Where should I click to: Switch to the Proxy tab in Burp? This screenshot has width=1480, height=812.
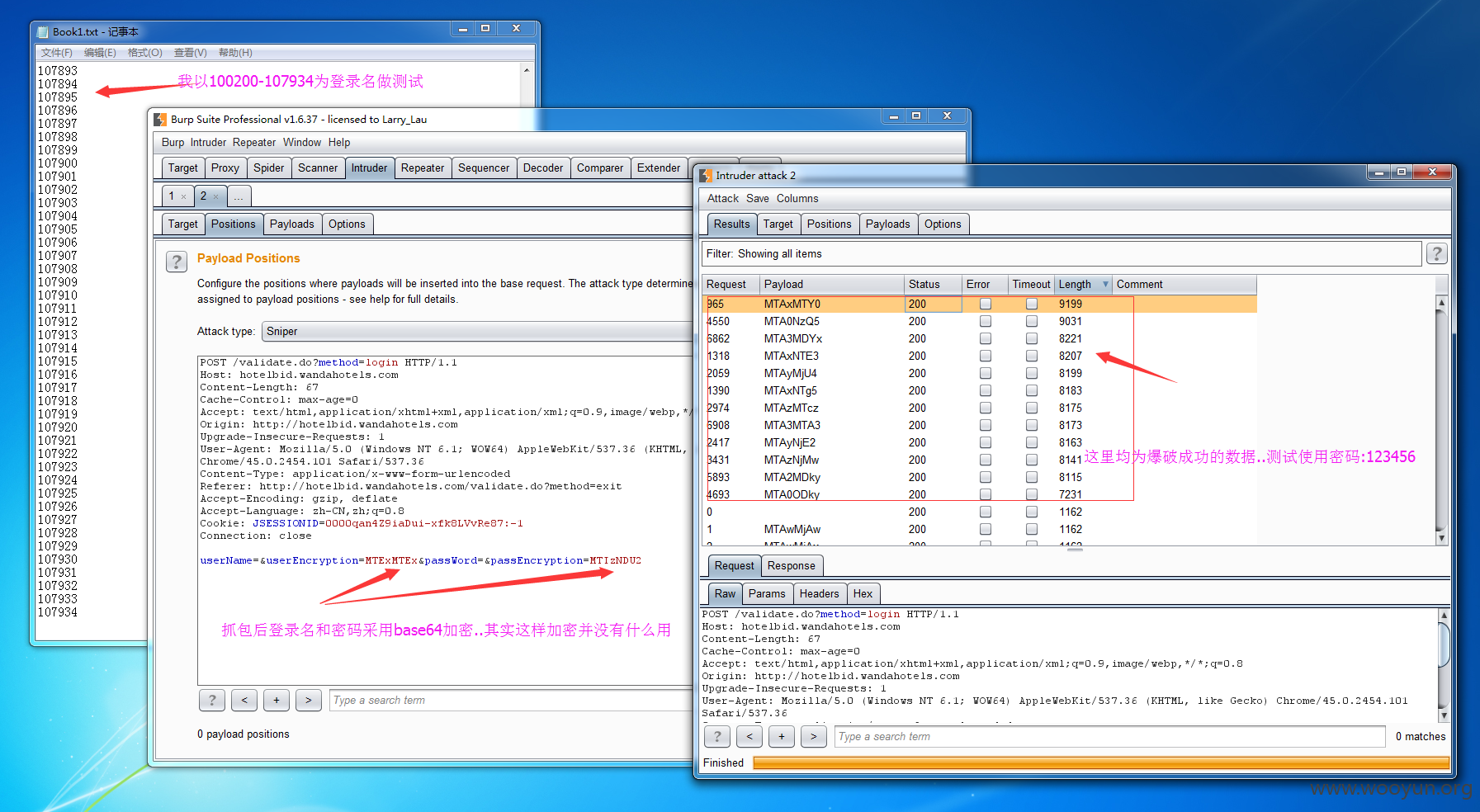(x=225, y=168)
